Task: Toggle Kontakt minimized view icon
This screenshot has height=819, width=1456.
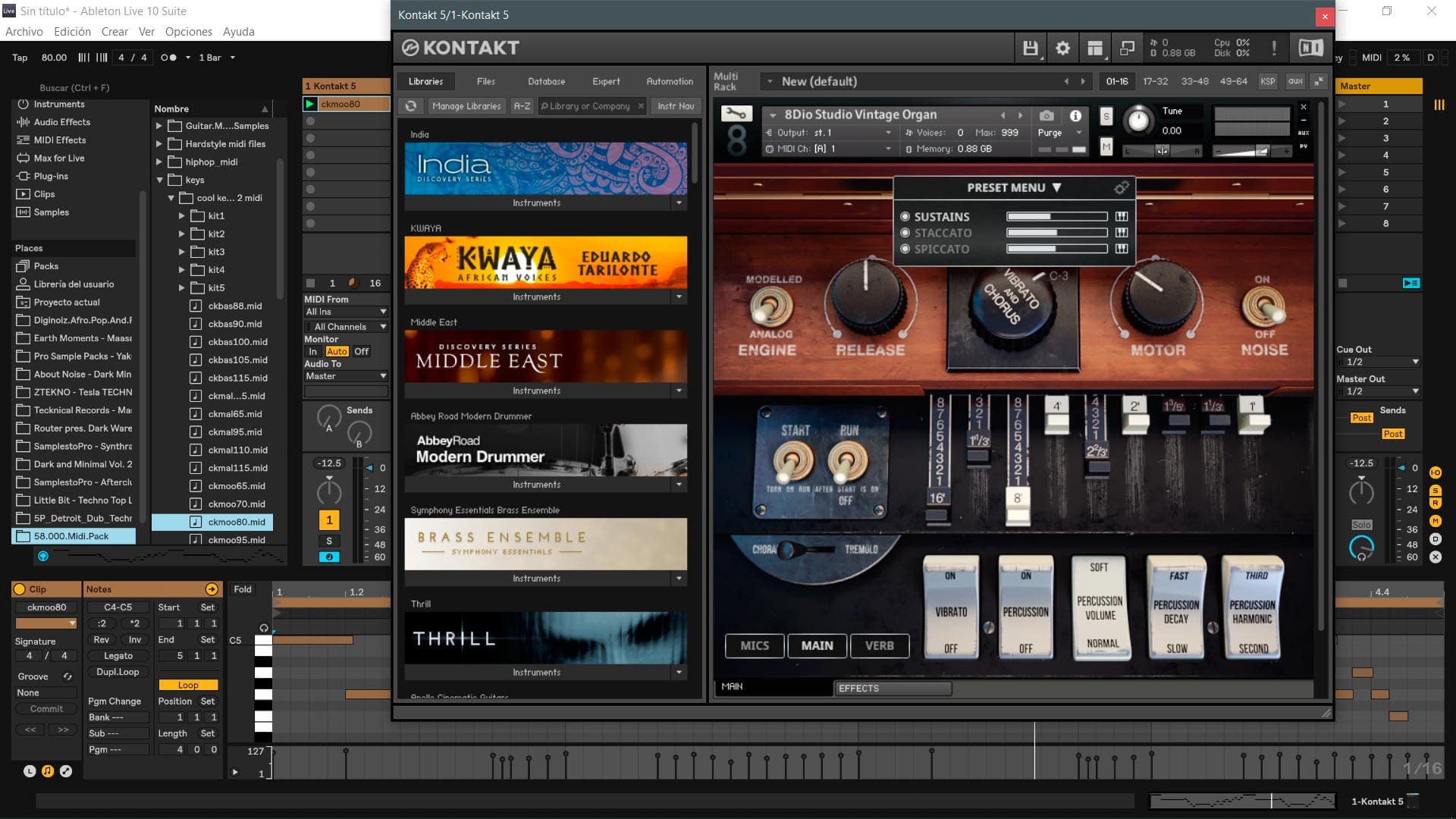Action: pos(1128,49)
